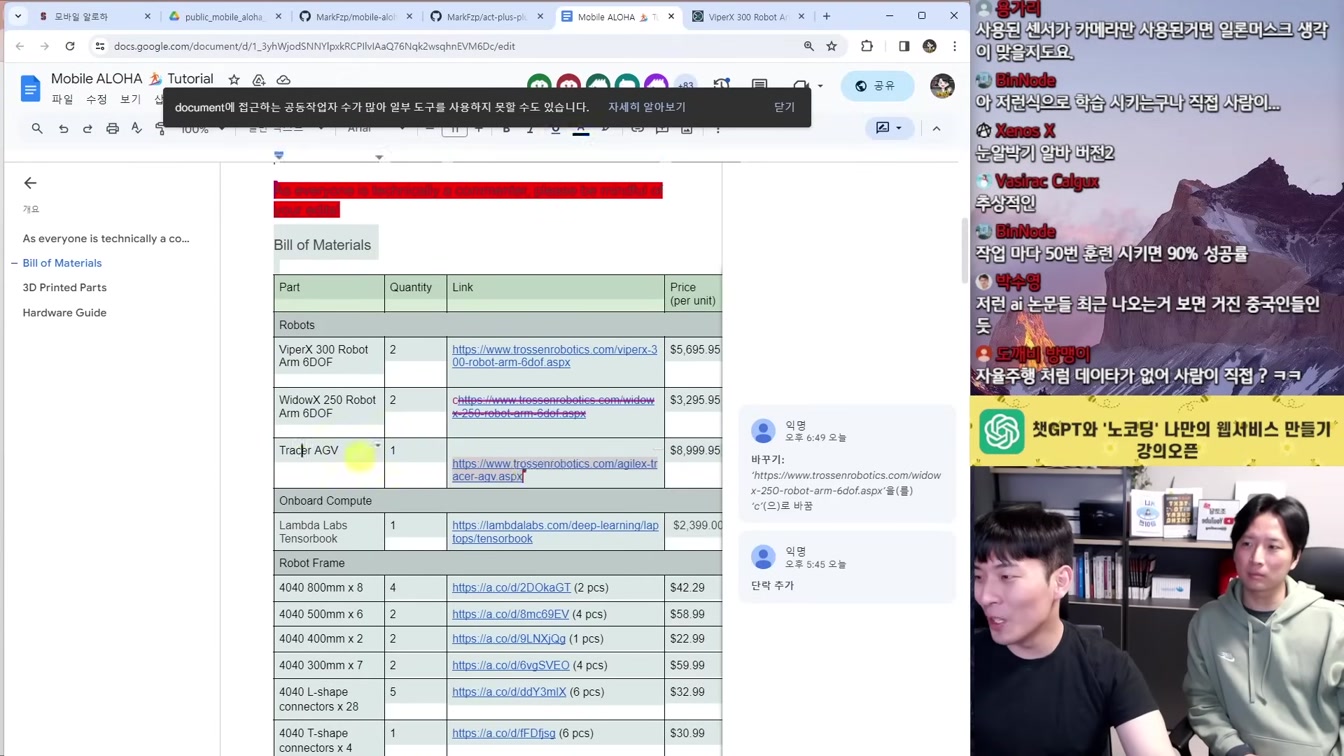Click the Chrome address bar URL
The width and height of the screenshot is (1344, 756).
pyautogui.click(x=314, y=46)
